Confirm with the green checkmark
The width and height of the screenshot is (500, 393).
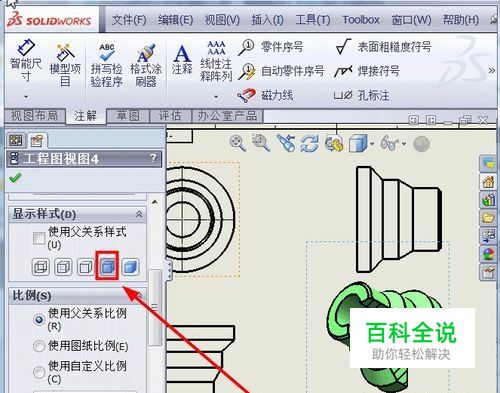tap(15, 178)
